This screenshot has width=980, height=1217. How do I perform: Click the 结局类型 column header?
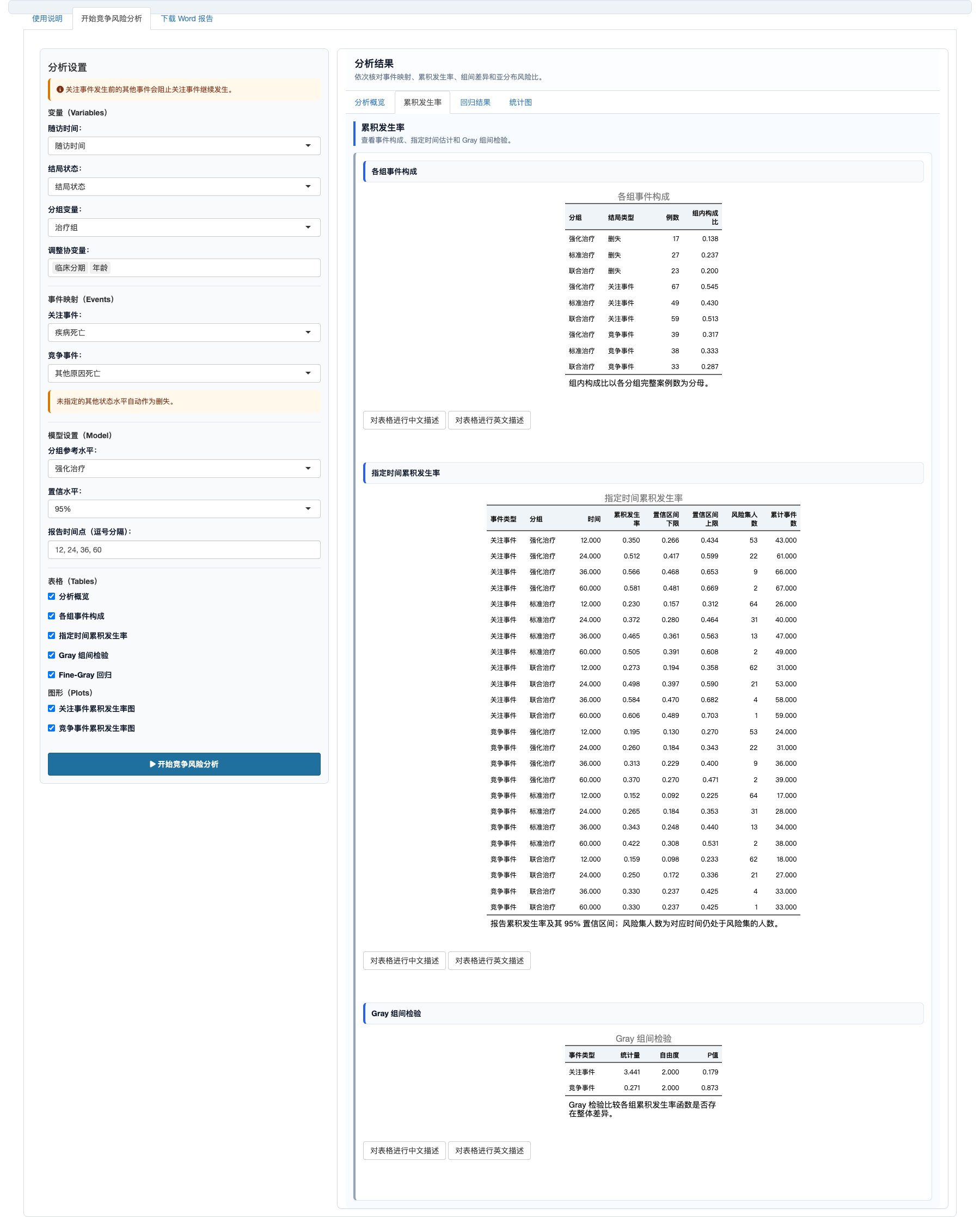pos(621,217)
